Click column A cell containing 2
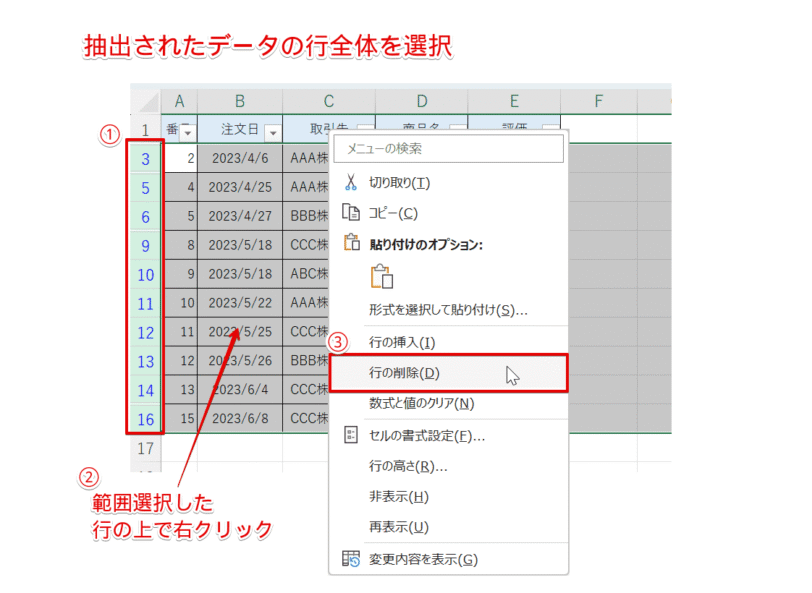812x593 pixels. pos(179,158)
